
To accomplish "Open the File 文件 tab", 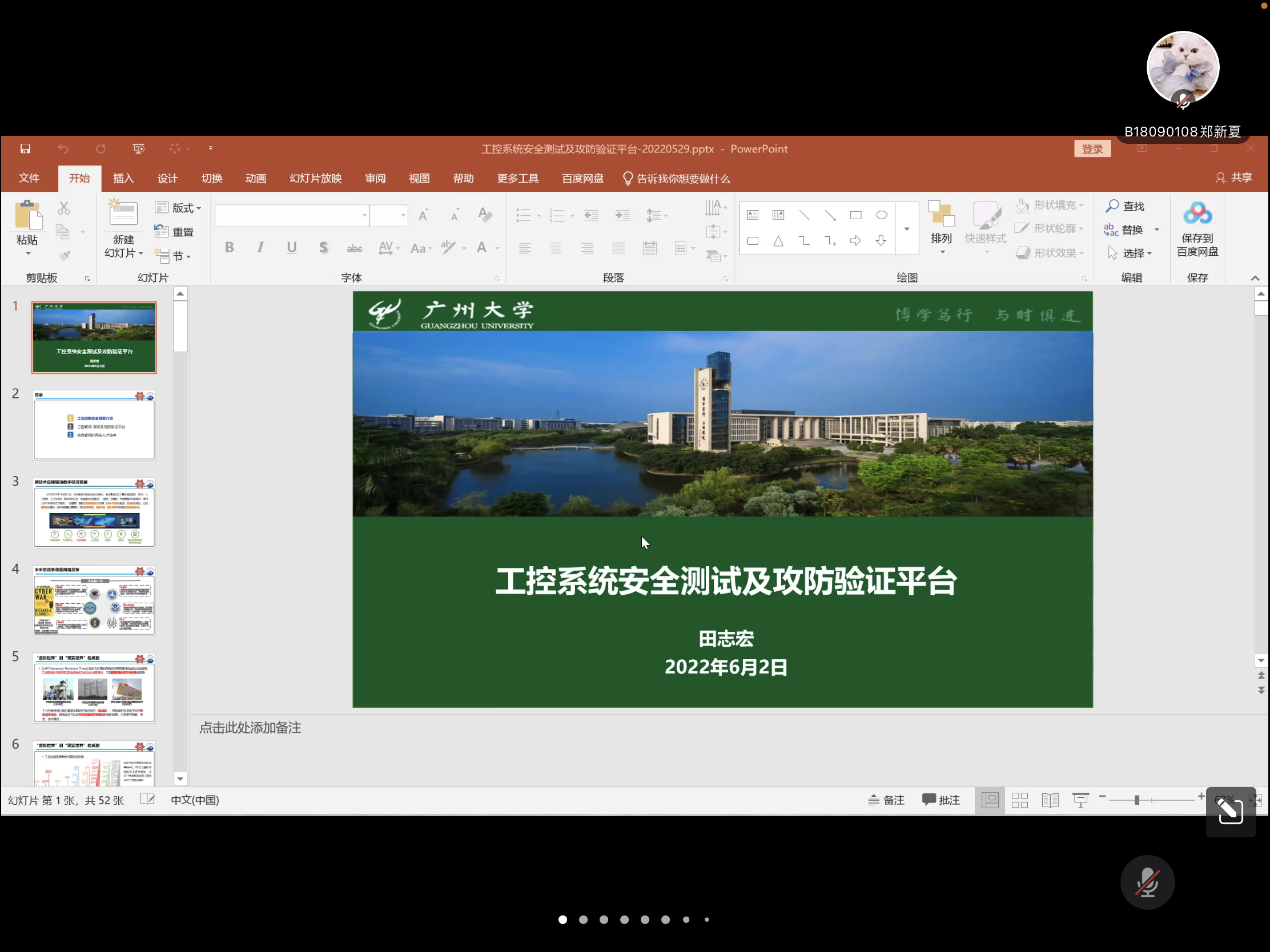I will click(29, 179).
